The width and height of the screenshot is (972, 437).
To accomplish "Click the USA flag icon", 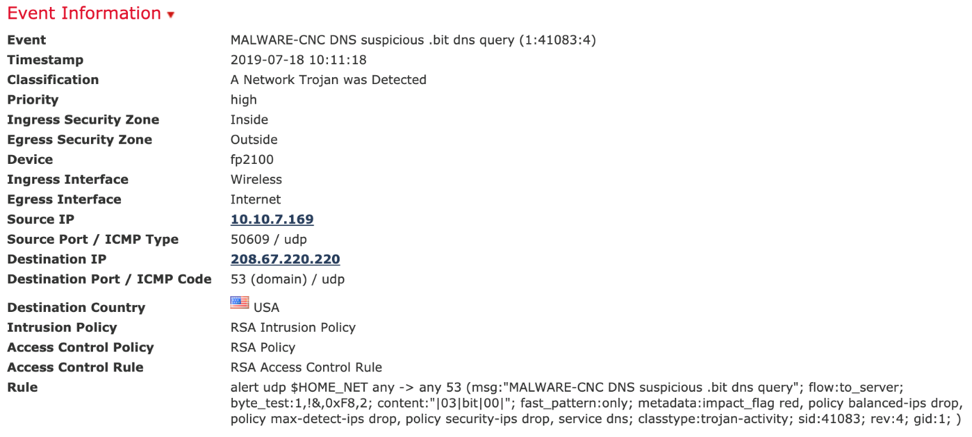I will [240, 303].
